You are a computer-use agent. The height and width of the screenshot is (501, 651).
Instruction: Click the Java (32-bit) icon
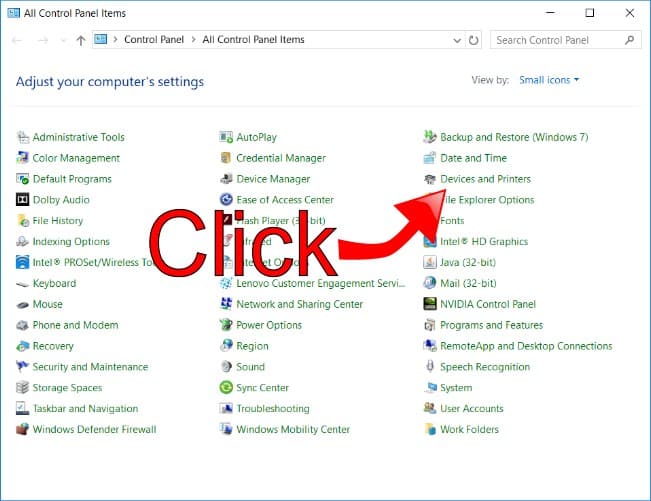(x=430, y=263)
